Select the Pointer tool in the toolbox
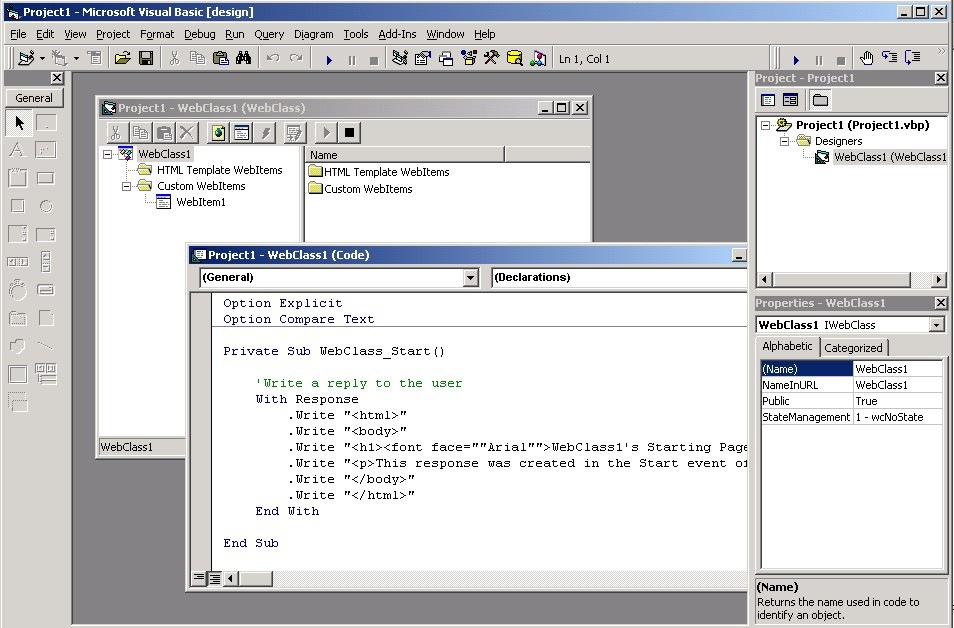Viewport: 954px width, 628px height. pyautogui.click(x=18, y=123)
